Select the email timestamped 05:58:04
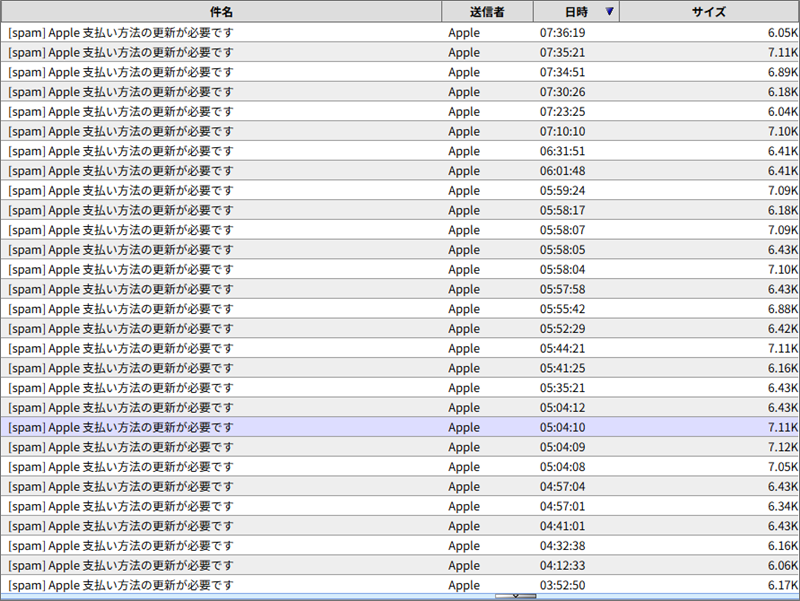This screenshot has width=800, height=601. pos(400,269)
